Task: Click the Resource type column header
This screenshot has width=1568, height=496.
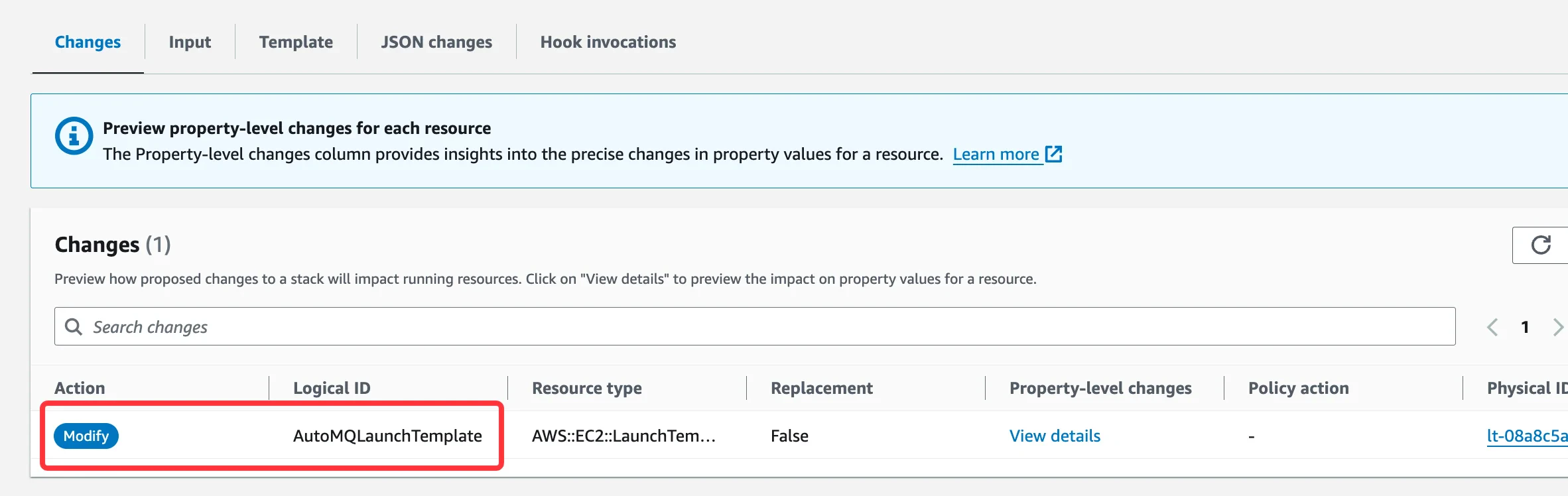Action: (x=587, y=388)
